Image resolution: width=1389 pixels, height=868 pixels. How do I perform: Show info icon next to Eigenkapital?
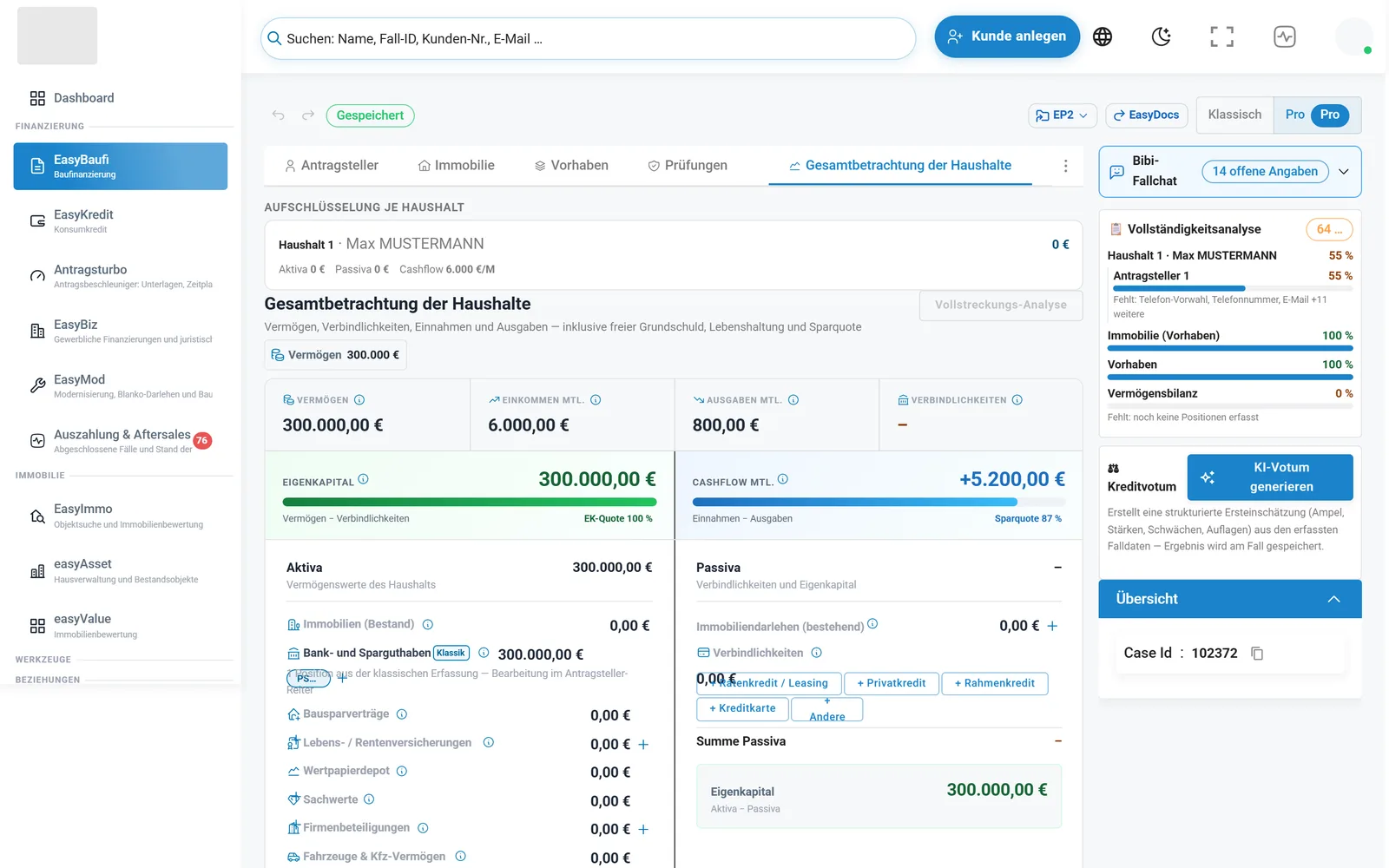point(364,479)
